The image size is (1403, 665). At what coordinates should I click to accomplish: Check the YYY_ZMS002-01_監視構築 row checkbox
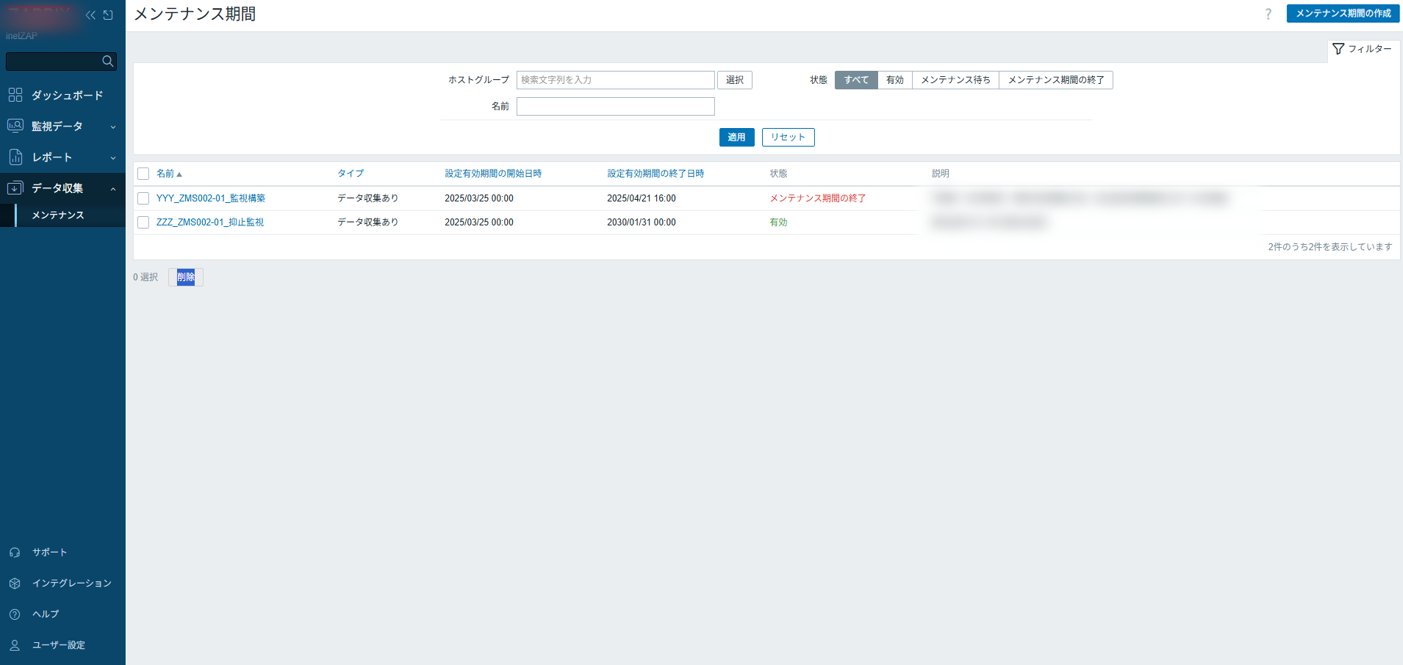[143, 198]
